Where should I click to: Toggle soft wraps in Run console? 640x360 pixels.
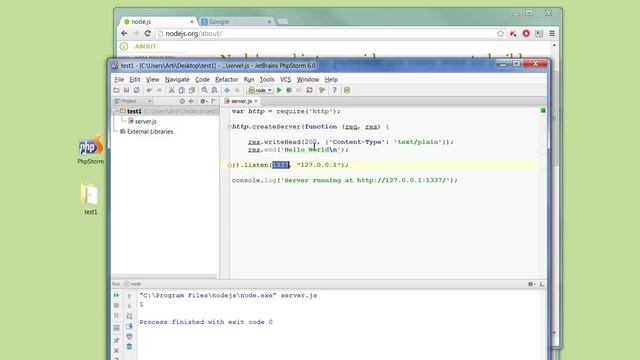129,316
